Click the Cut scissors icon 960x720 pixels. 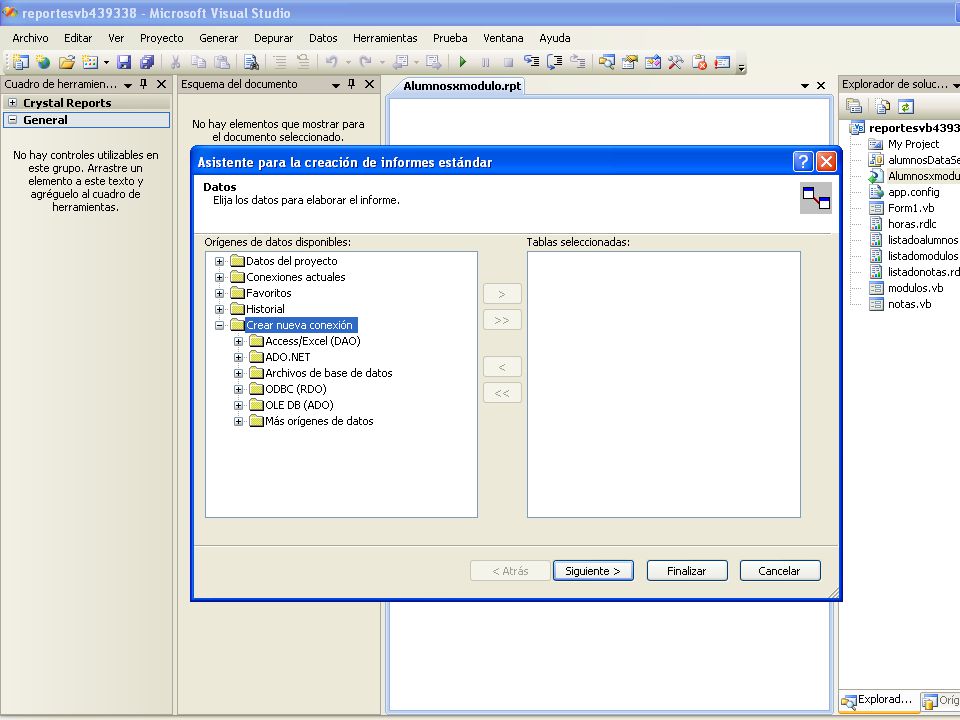[x=175, y=62]
